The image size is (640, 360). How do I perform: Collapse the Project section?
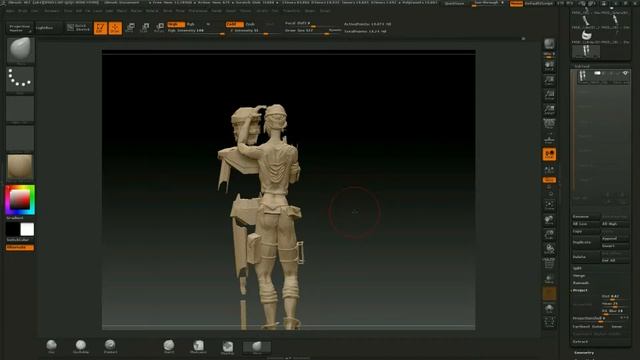click(x=580, y=290)
